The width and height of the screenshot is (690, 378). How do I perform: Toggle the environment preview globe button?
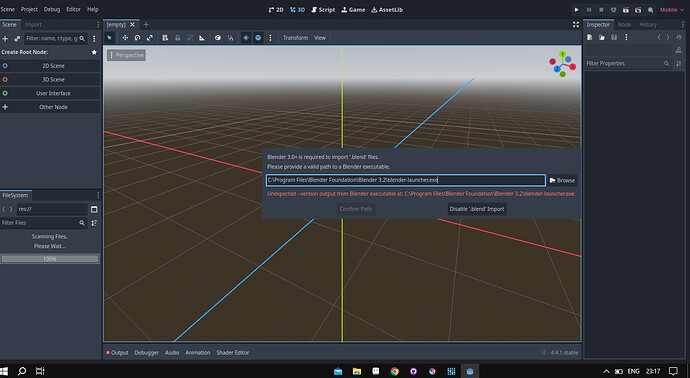(258, 38)
